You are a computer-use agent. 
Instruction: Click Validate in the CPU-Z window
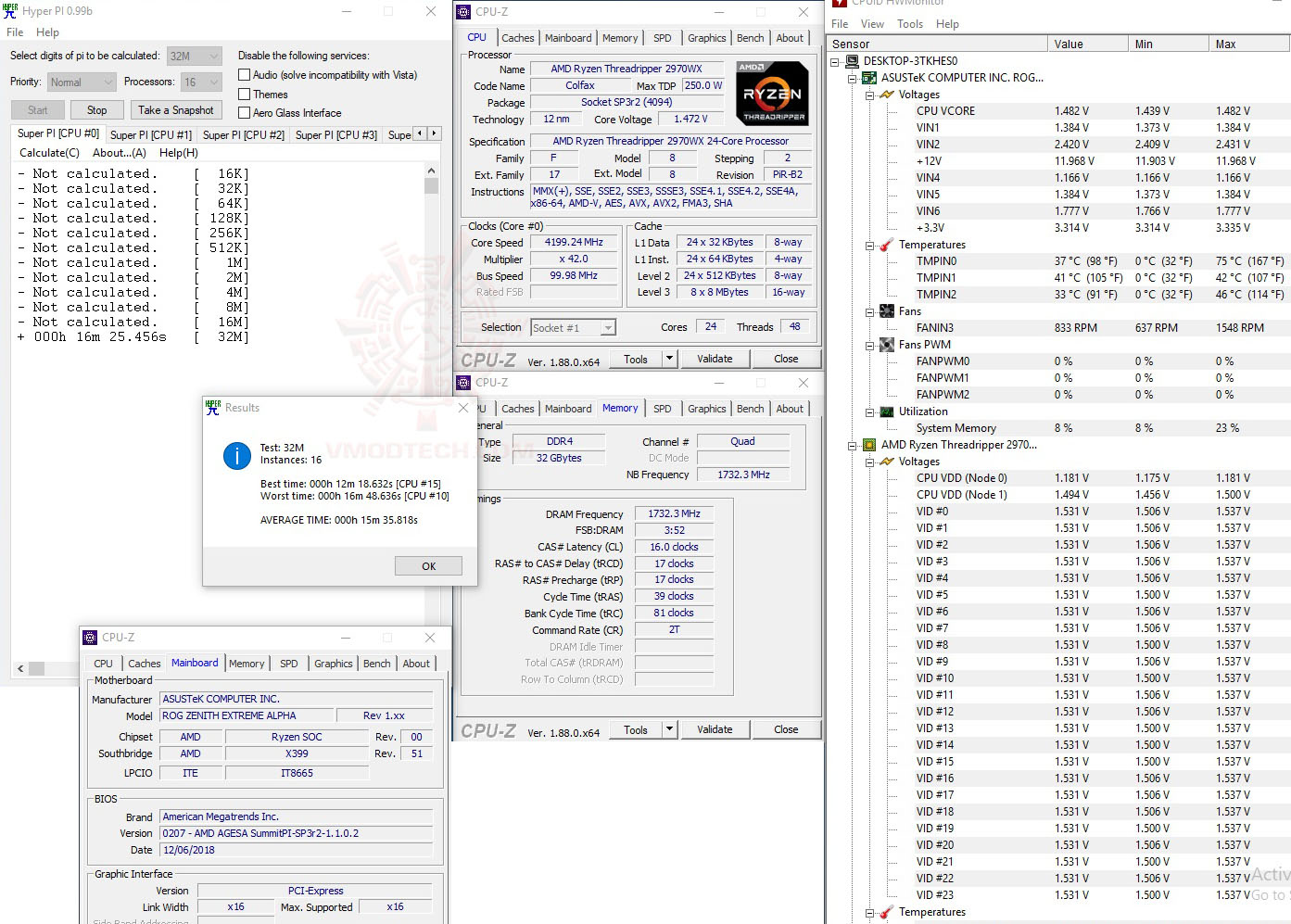(715, 358)
